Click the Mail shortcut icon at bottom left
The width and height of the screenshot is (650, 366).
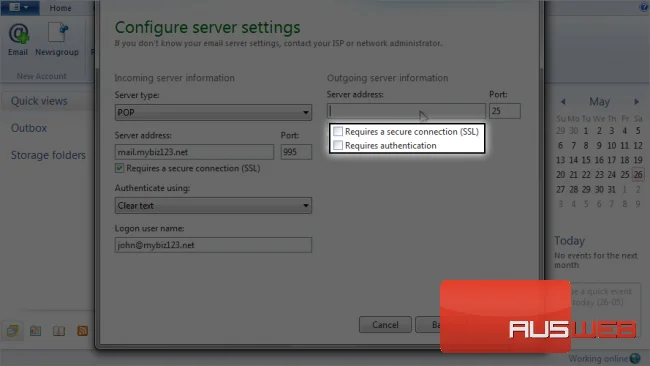pos(12,331)
